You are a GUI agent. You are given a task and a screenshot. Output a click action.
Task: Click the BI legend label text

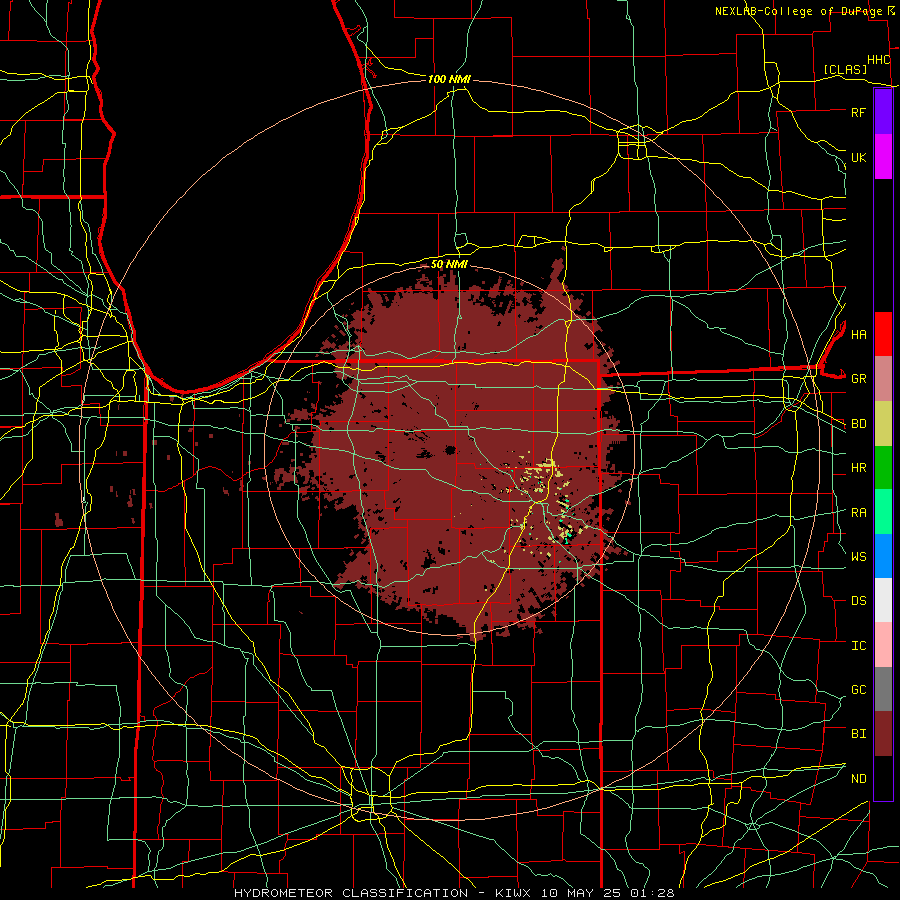858,734
